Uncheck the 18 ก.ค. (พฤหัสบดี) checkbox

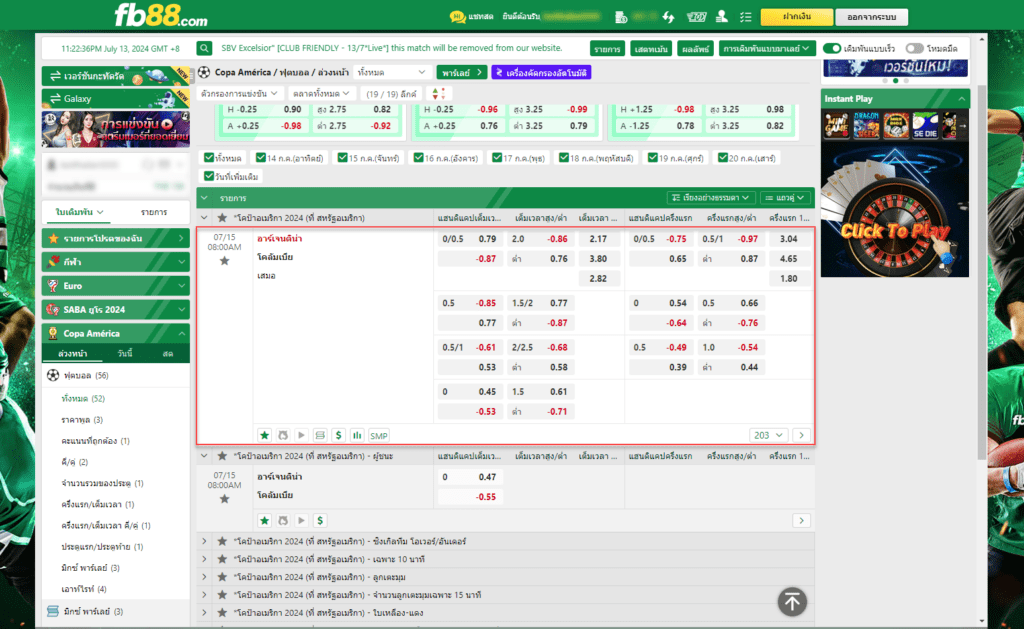point(564,157)
